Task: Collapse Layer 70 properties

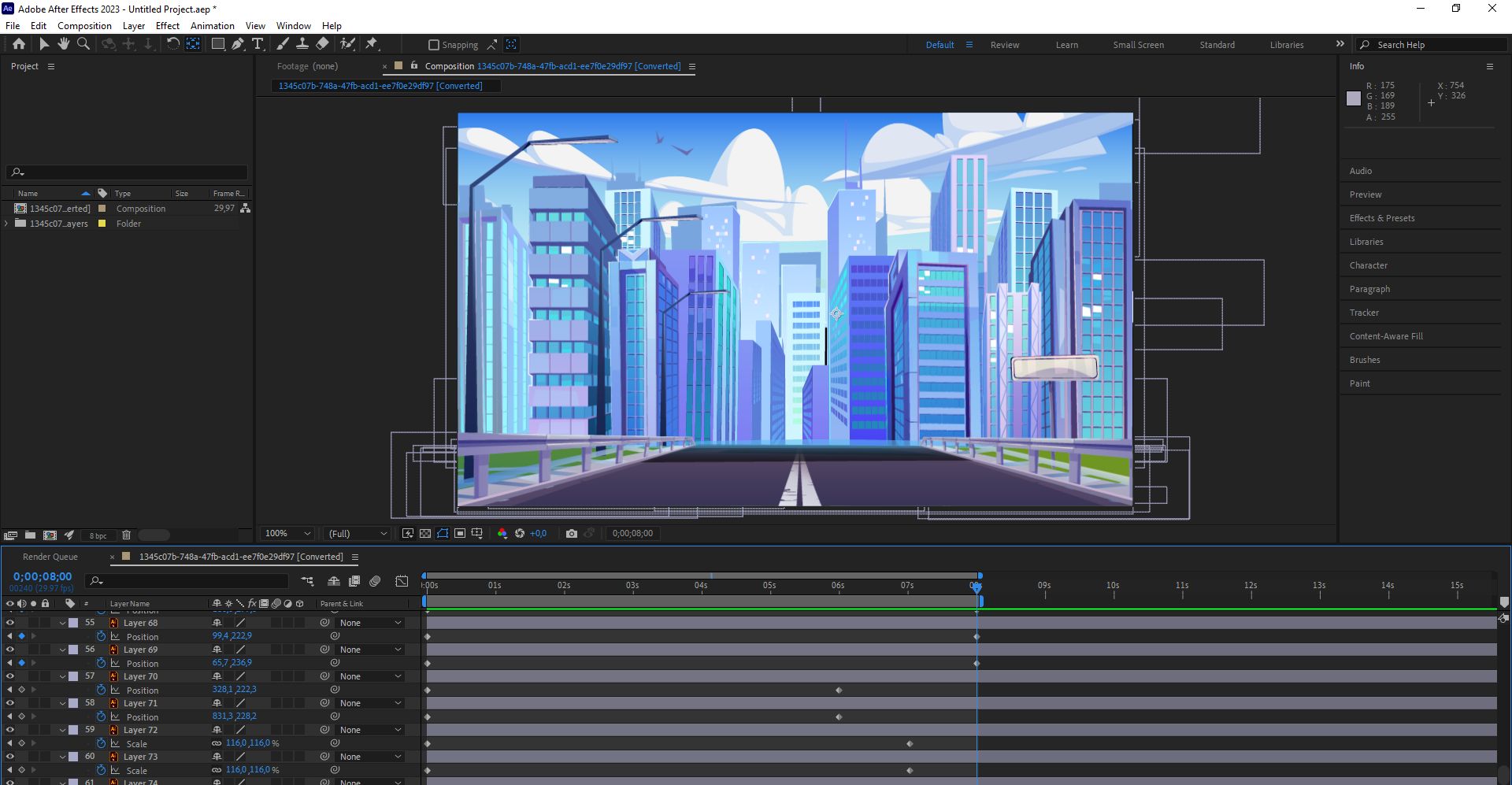Action: point(62,676)
